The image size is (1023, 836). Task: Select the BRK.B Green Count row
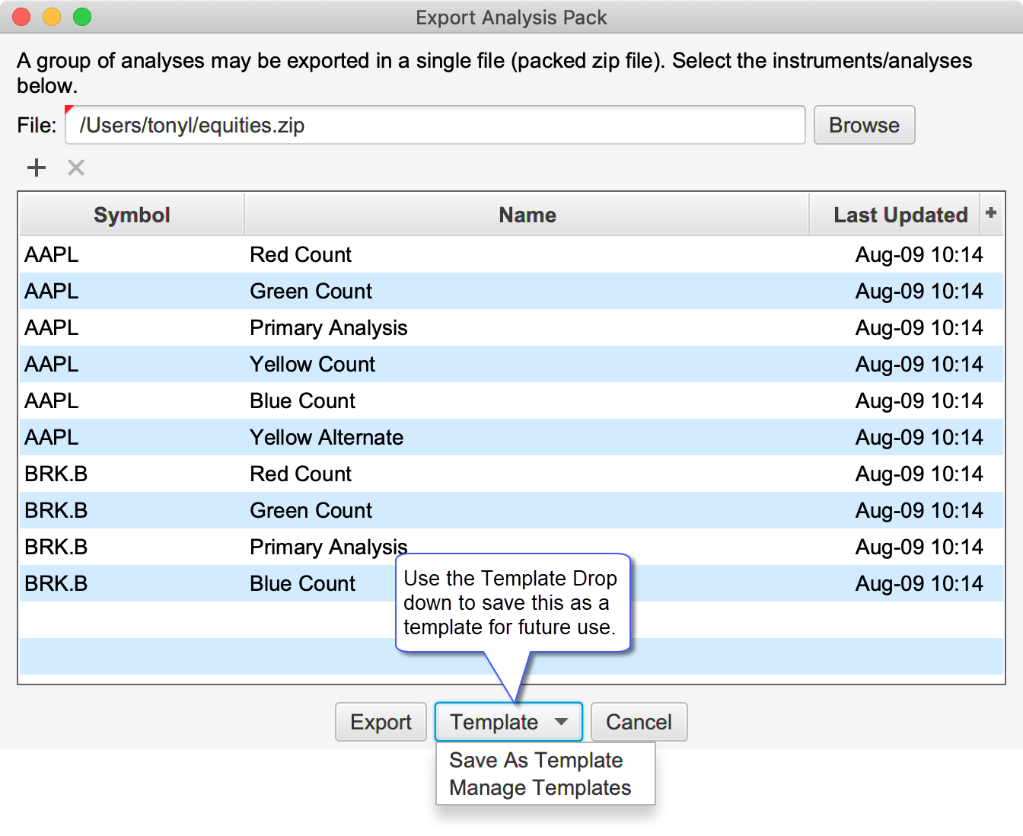[x=310, y=510]
